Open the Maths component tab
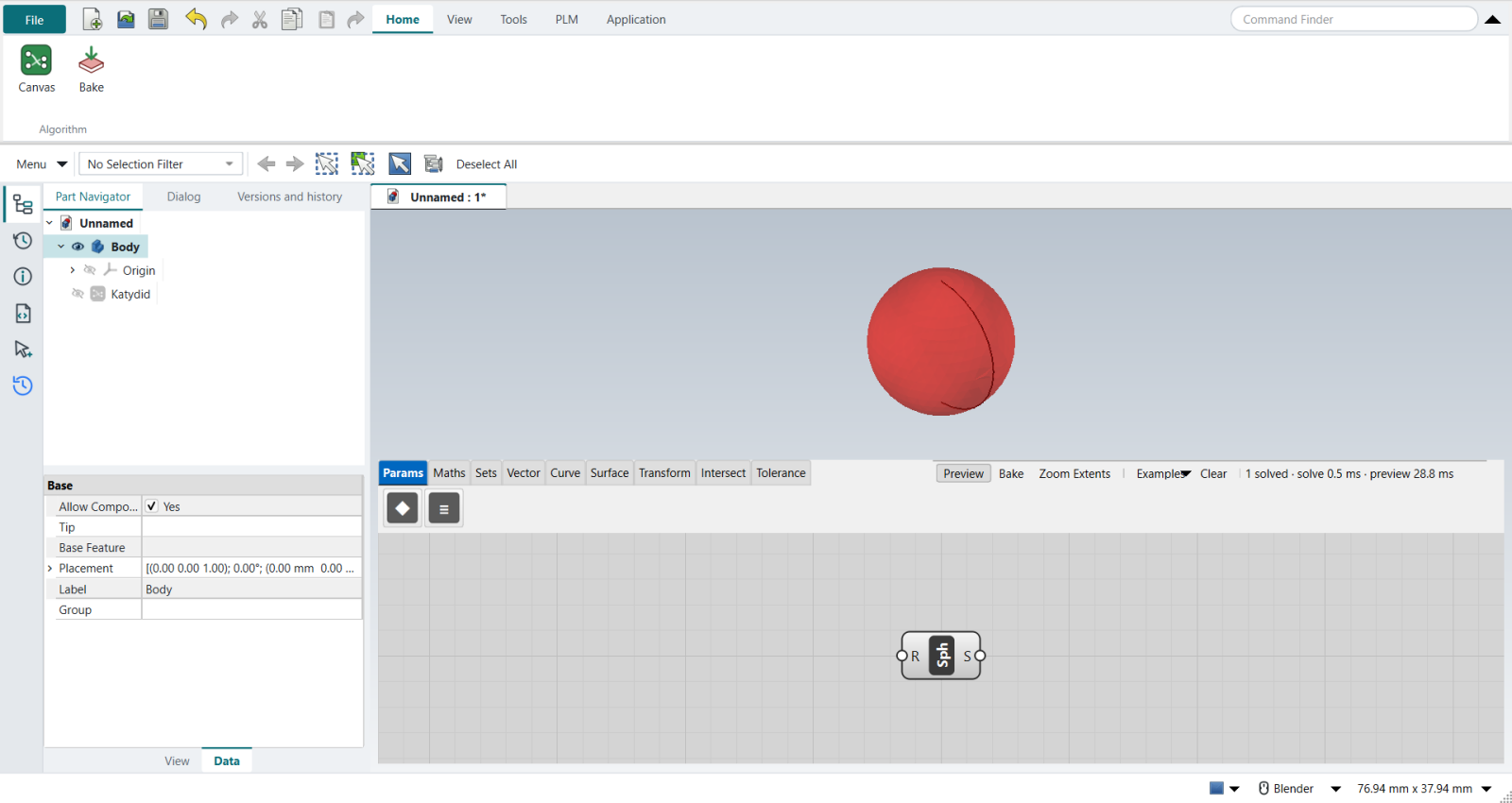 [x=449, y=473]
